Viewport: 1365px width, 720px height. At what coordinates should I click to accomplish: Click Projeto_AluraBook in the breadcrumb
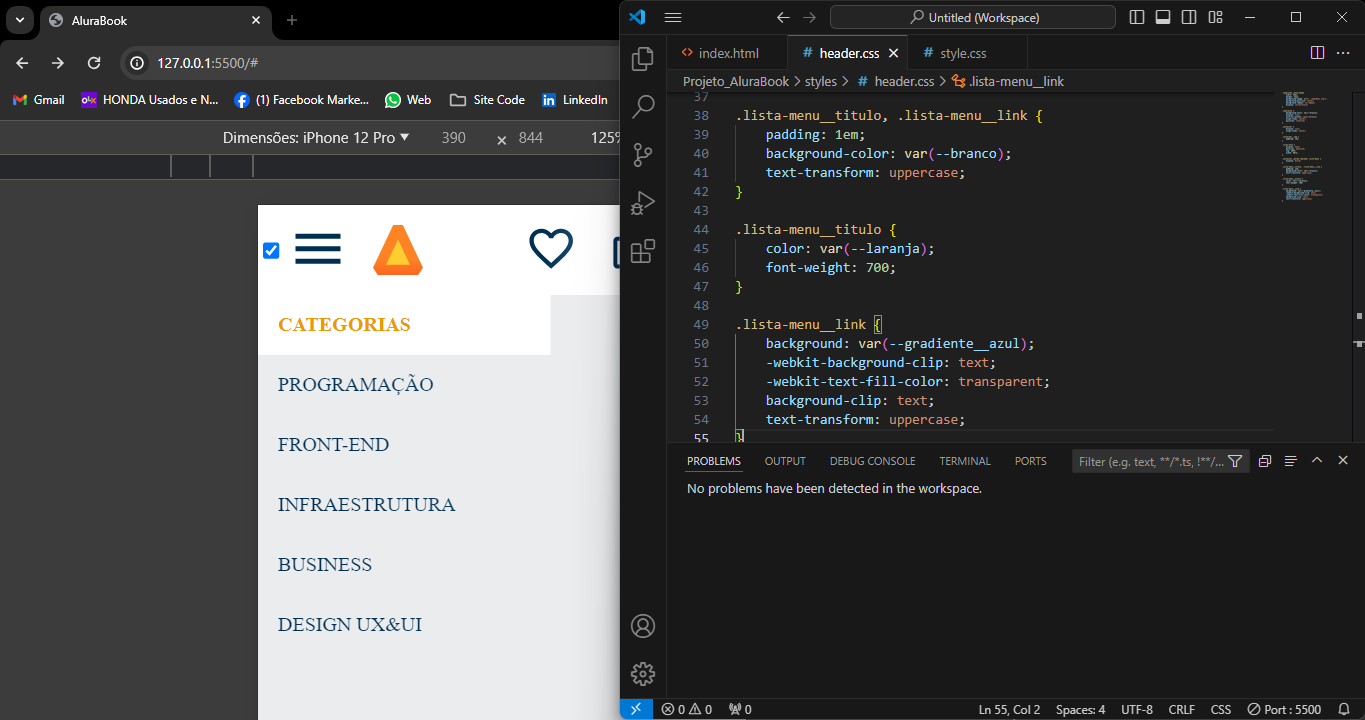click(x=736, y=81)
